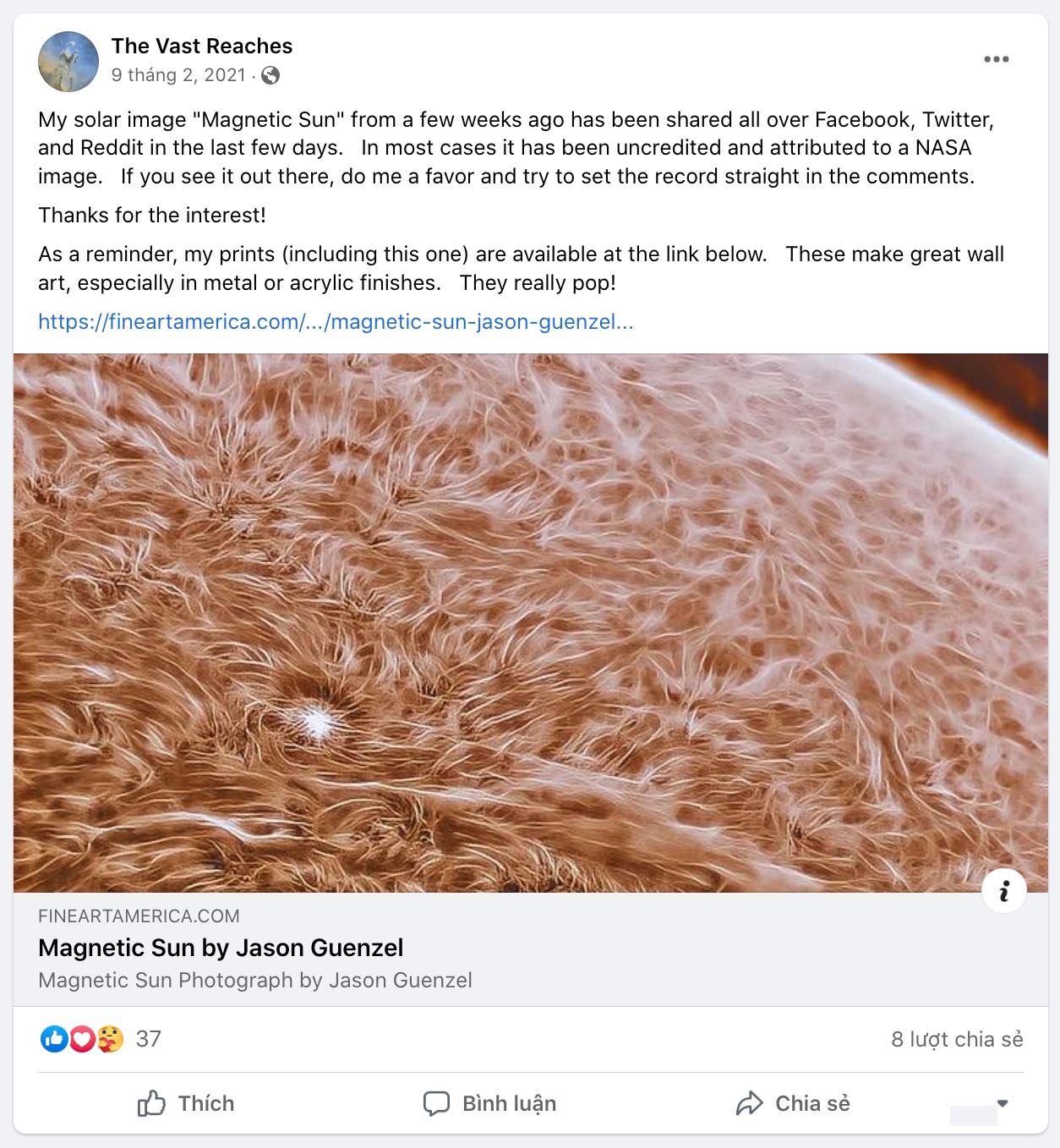
Task: Click the heart Love reaction icon
Action: point(81,1040)
